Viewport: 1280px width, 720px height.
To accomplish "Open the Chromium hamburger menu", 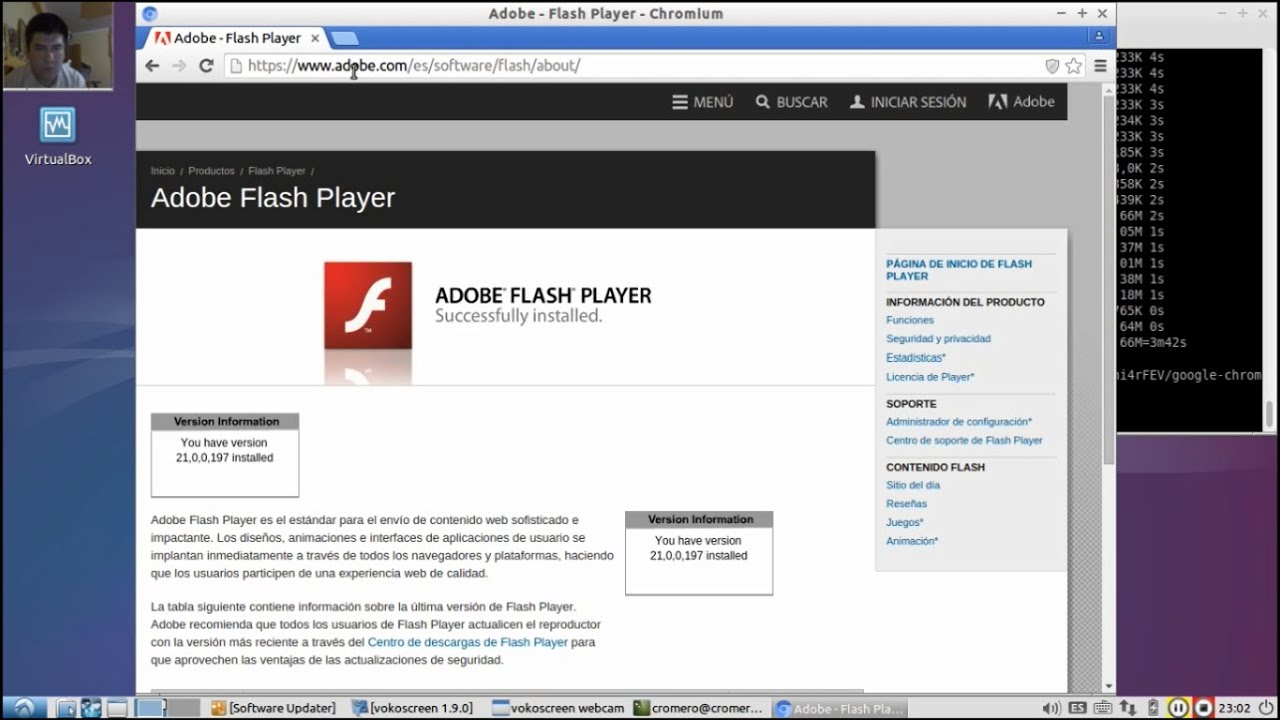I will coord(1100,66).
